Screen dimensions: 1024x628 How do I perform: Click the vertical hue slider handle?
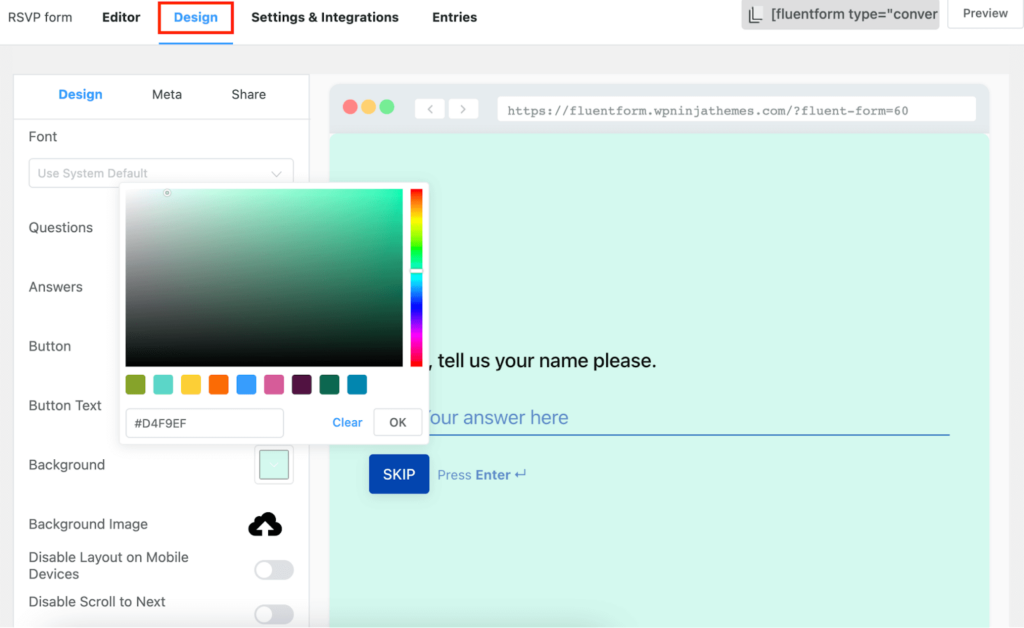[417, 273]
